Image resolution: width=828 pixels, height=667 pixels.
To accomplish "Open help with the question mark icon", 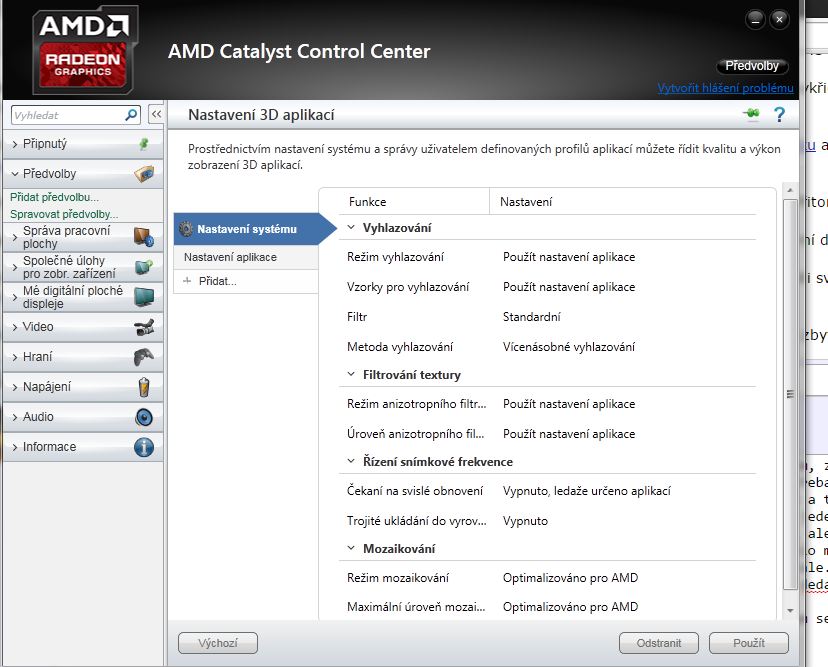I will pyautogui.click(x=779, y=115).
